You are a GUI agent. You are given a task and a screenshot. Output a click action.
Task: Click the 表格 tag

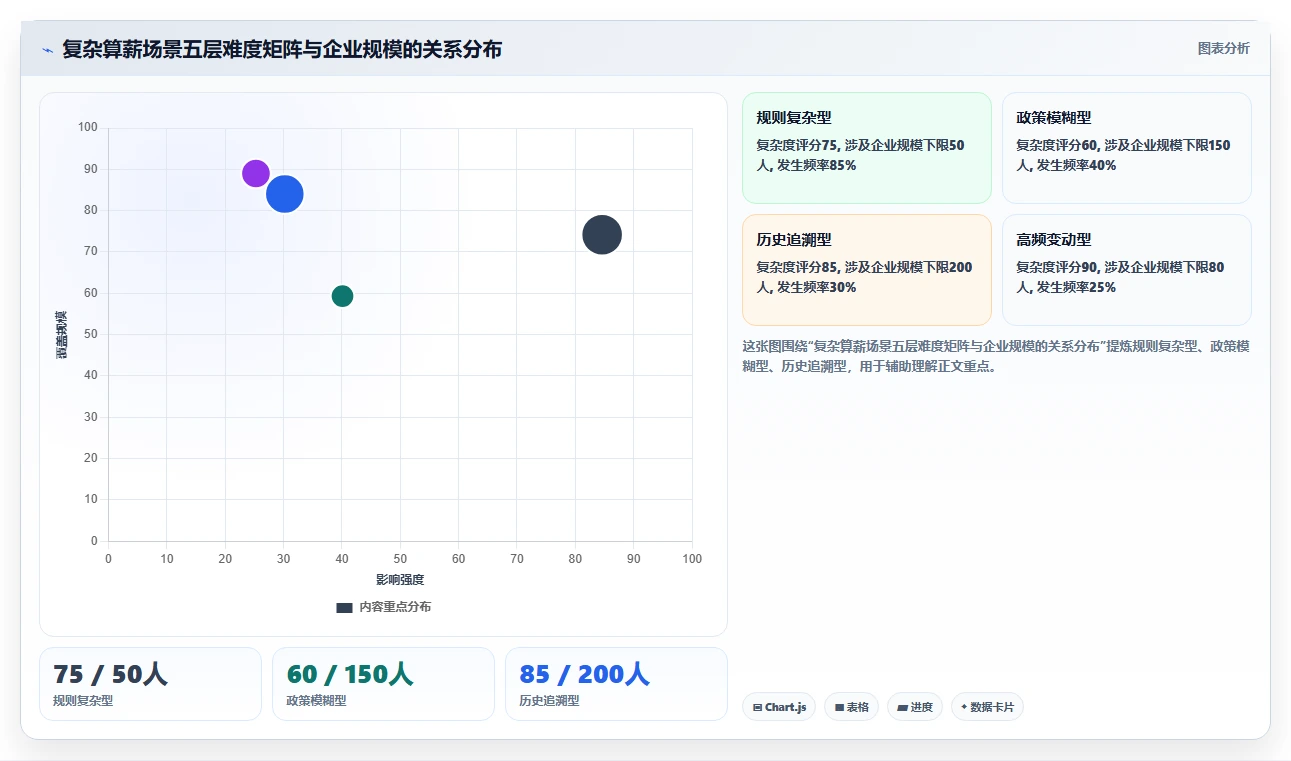pos(851,707)
